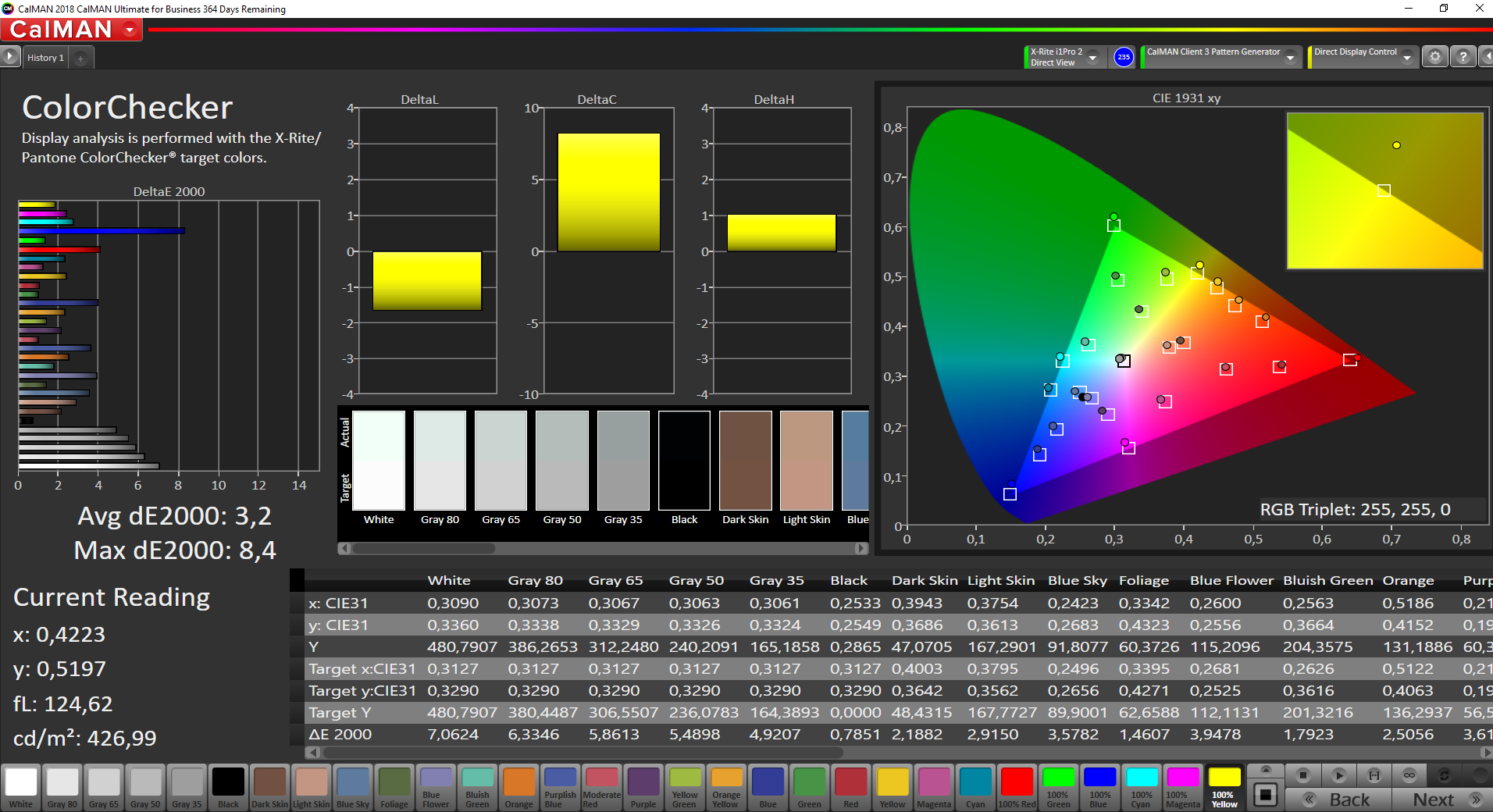Select the 100% Green patch button
This screenshot has height=812, width=1493.
click(1058, 787)
